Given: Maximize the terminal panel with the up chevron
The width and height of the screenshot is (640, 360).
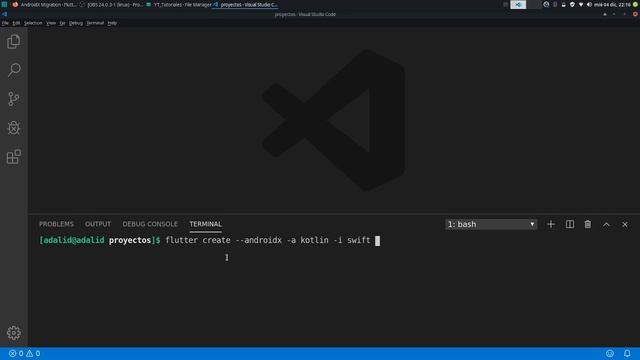Looking at the screenshot, I should pos(606,224).
